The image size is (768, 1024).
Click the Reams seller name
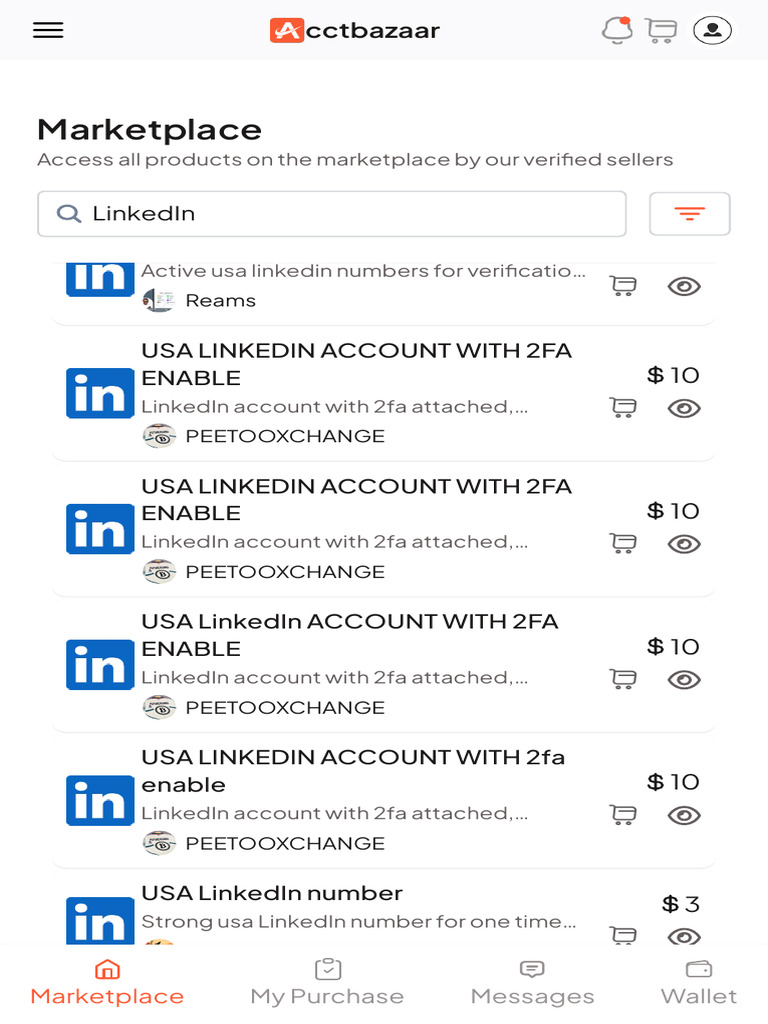pyautogui.click(x=220, y=300)
